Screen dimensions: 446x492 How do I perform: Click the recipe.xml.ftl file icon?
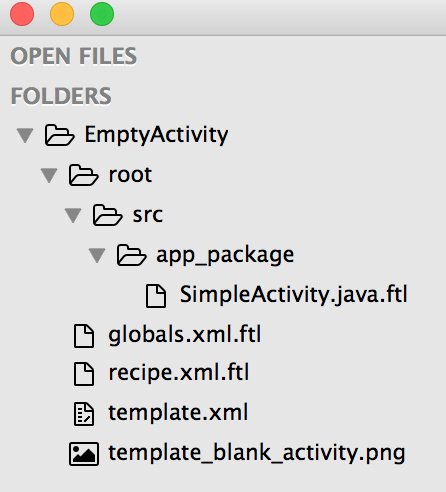(84, 374)
